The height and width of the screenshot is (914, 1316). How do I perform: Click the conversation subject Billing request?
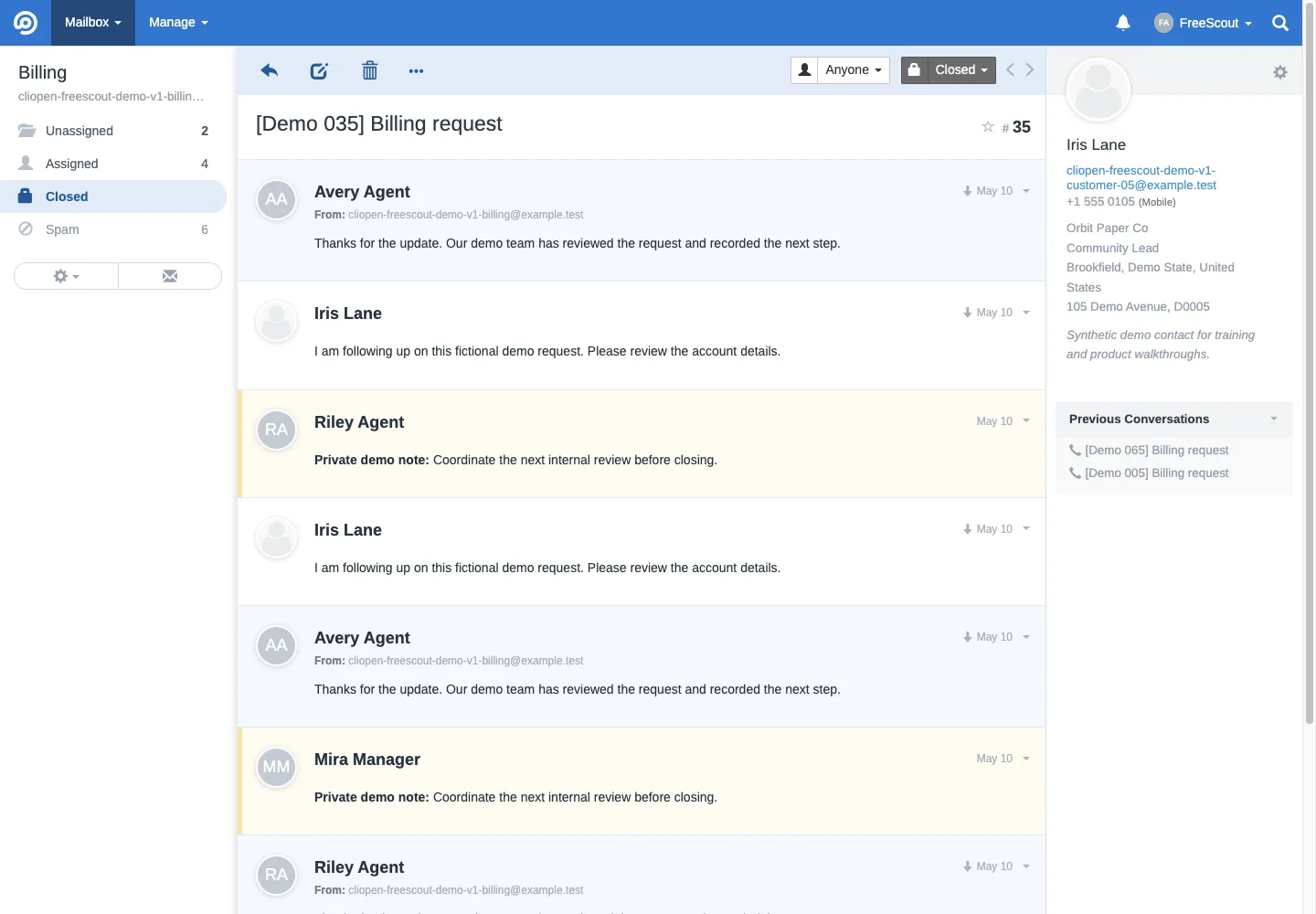tap(379, 124)
